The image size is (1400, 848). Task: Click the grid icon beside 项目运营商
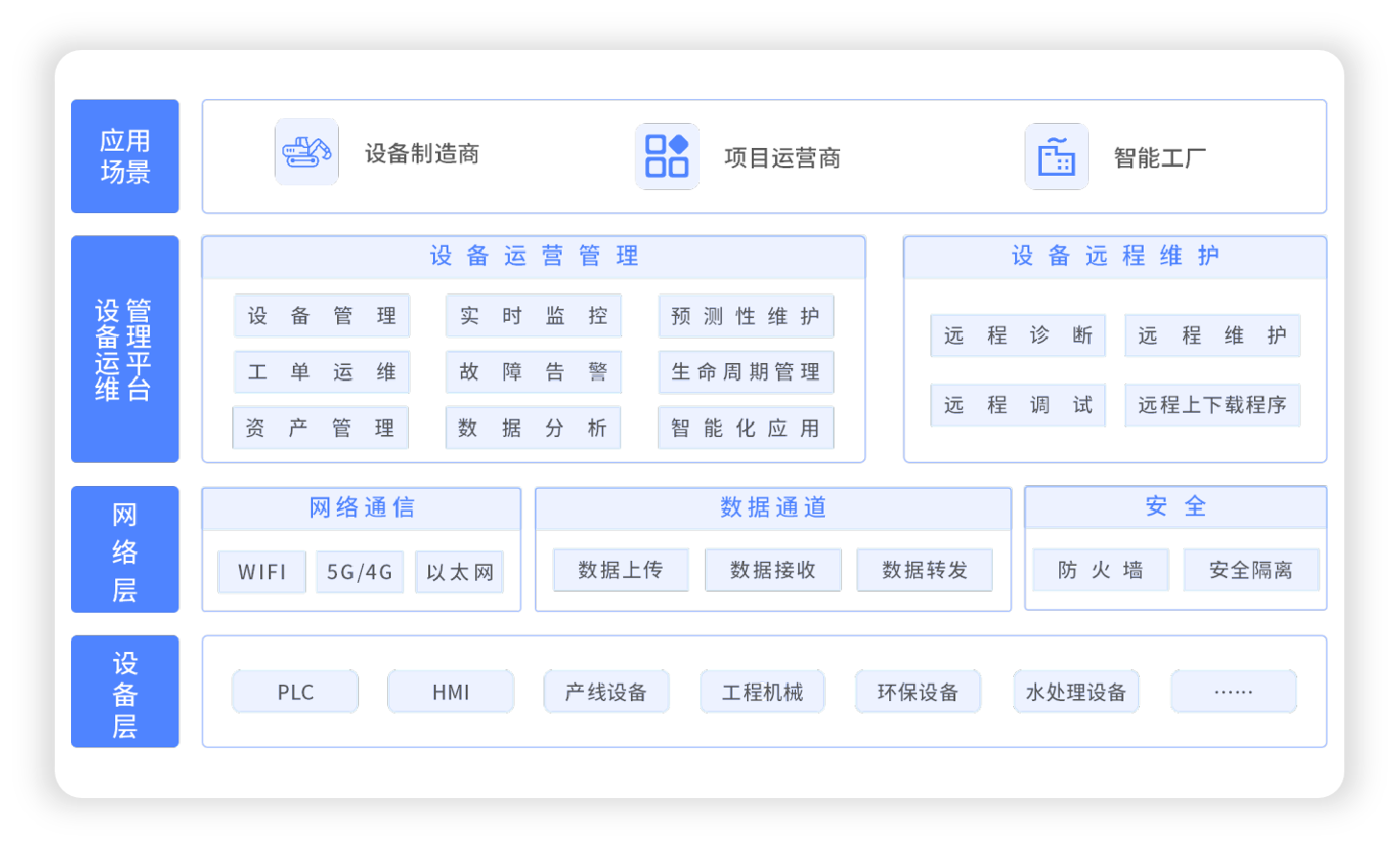click(666, 156)
